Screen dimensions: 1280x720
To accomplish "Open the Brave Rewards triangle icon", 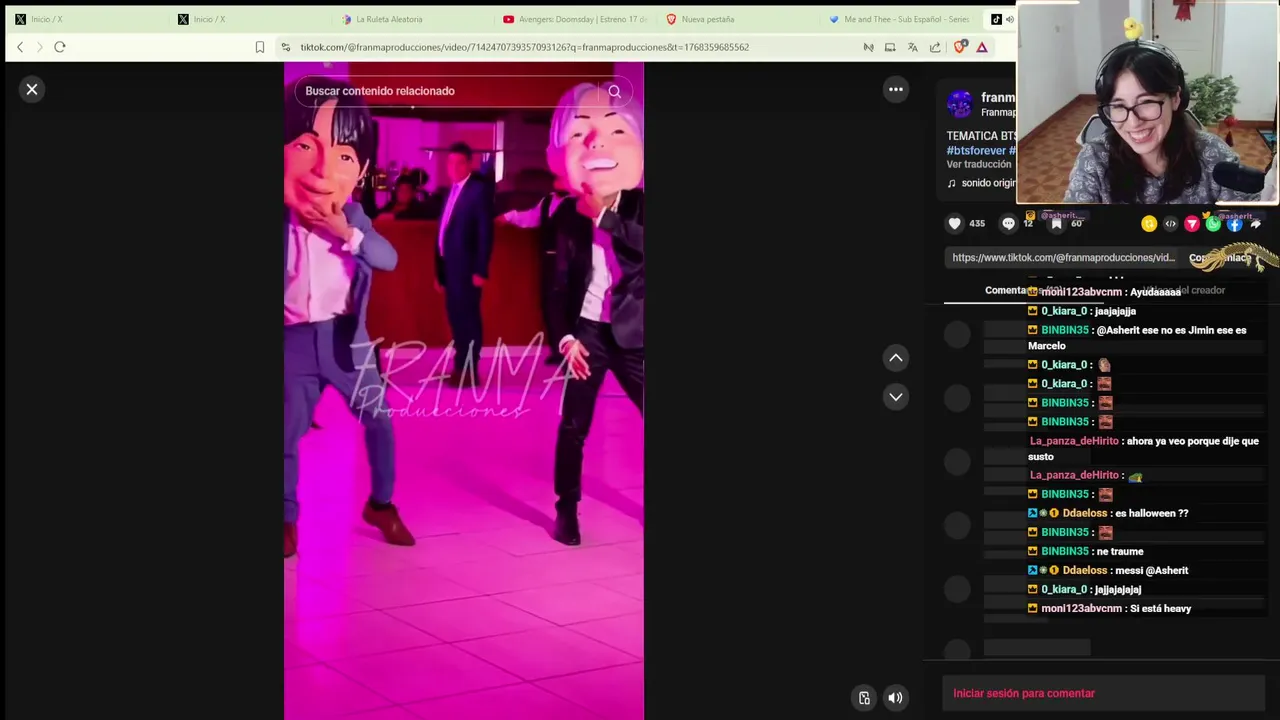I will click(x=982, y=47).
